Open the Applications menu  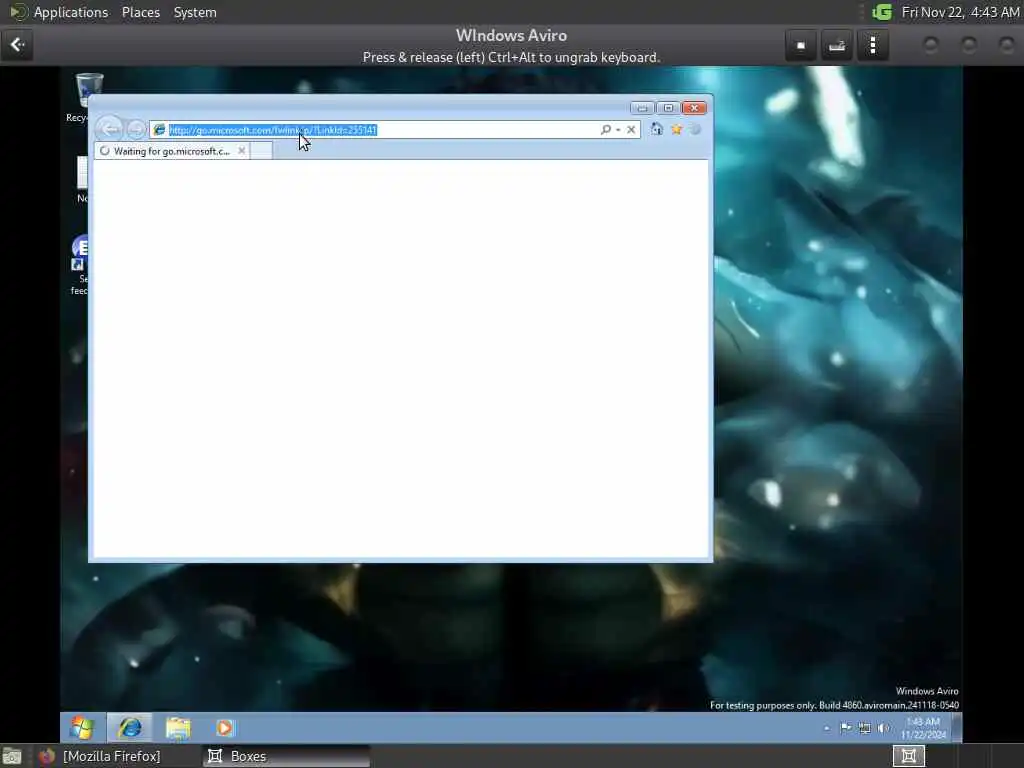[71, 12]
